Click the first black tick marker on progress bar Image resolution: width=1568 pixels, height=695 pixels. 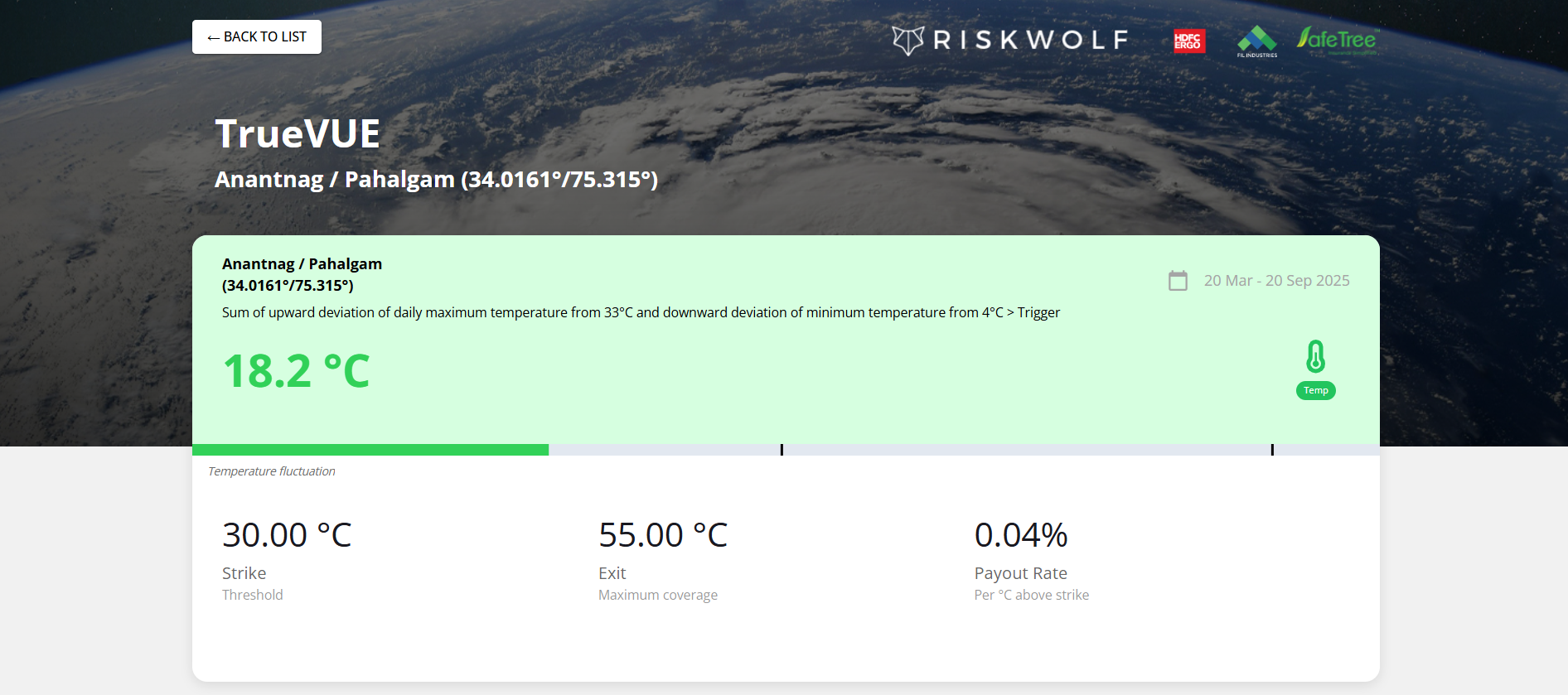click(782, 450)
